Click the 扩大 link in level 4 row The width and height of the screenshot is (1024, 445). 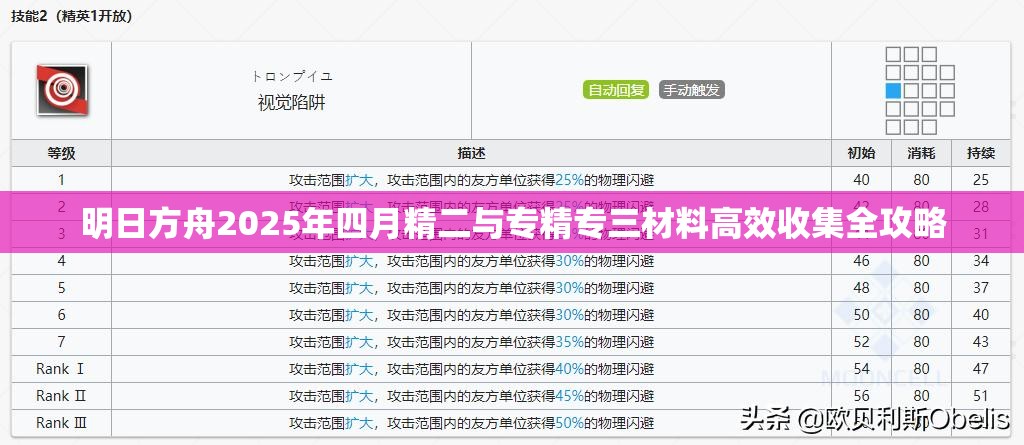pyautogui.click(x=359, y=261)
